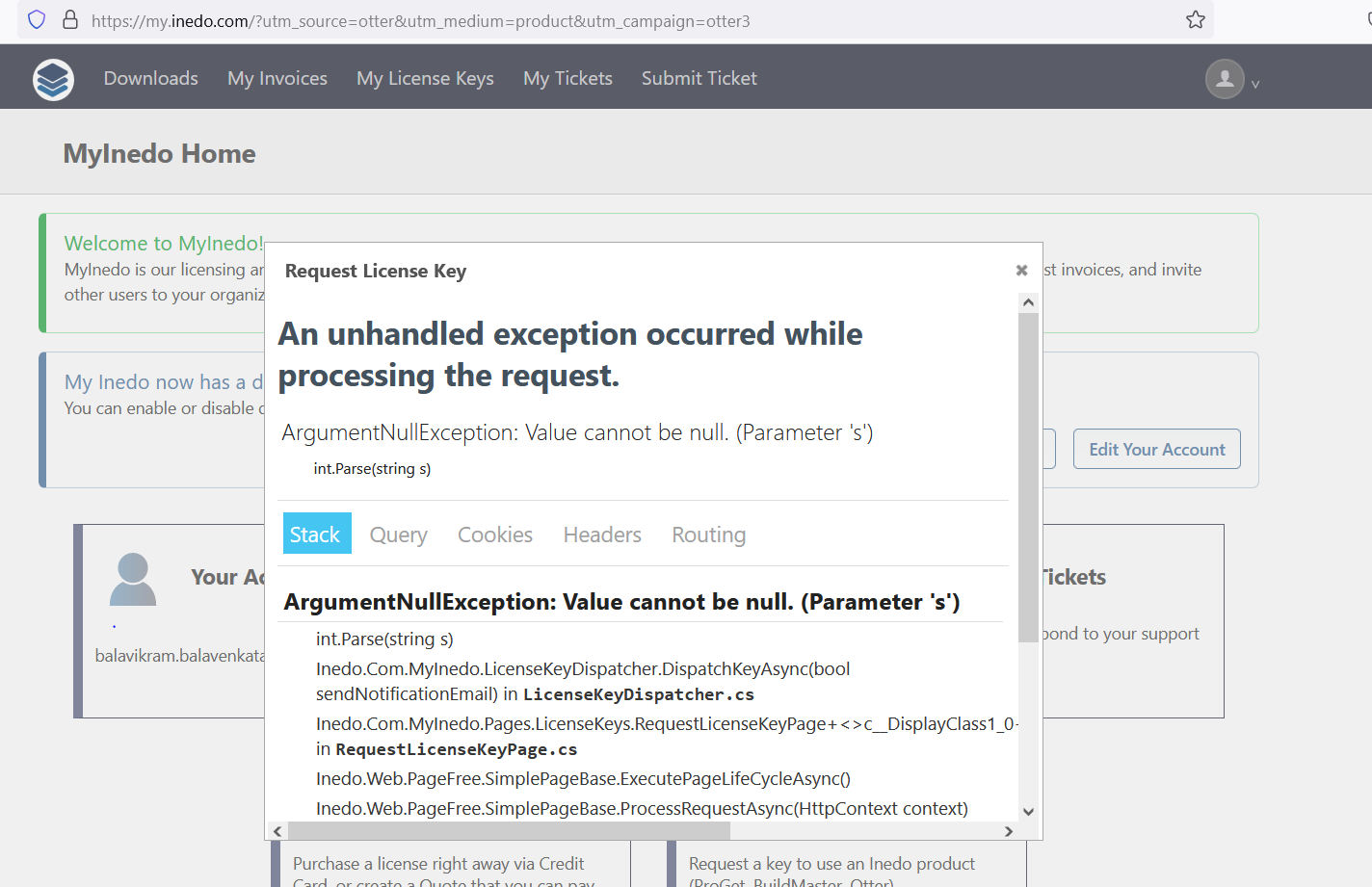Screen dimensions: 1372x887
Task: Close the Request License Key dialog
Action: coord(1021,271)
